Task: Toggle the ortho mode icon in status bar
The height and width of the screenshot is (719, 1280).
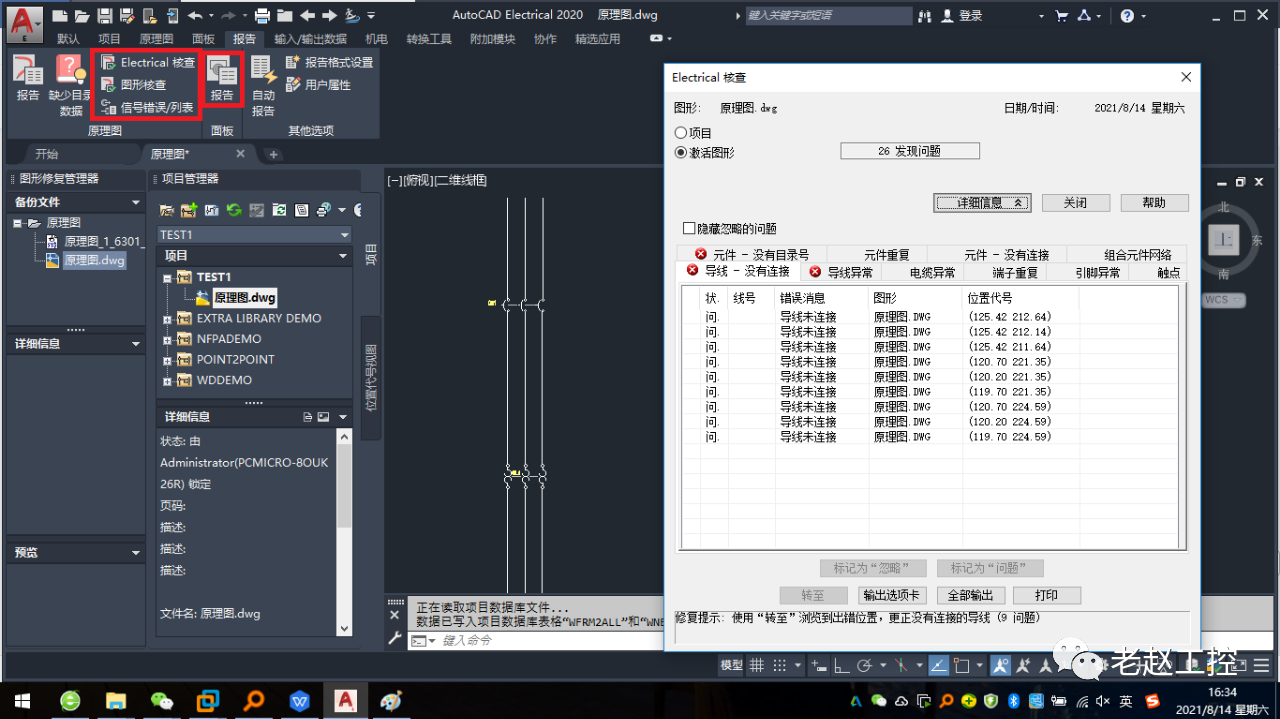Action: point(842,665)
